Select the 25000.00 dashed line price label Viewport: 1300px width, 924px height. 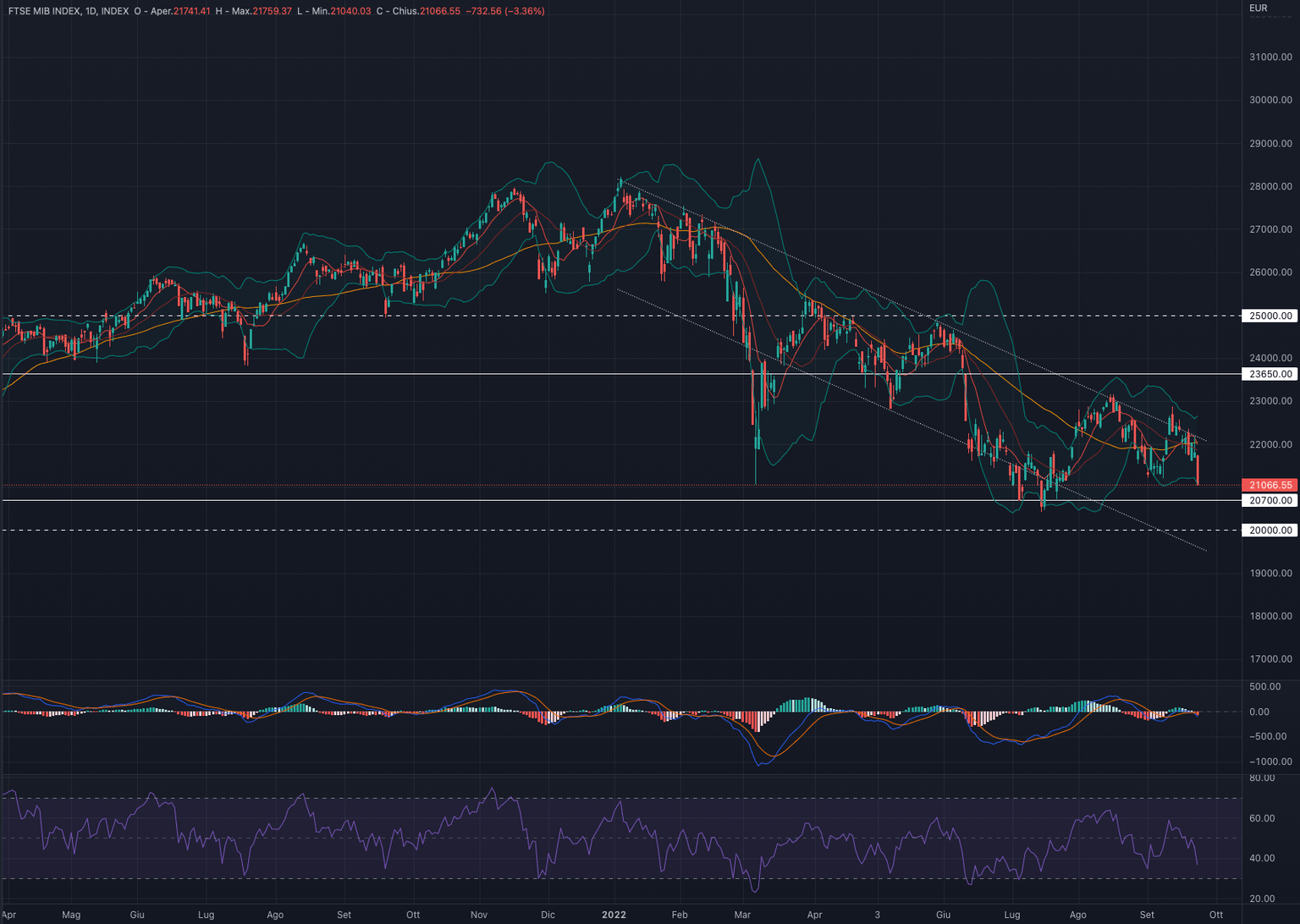1270,316
